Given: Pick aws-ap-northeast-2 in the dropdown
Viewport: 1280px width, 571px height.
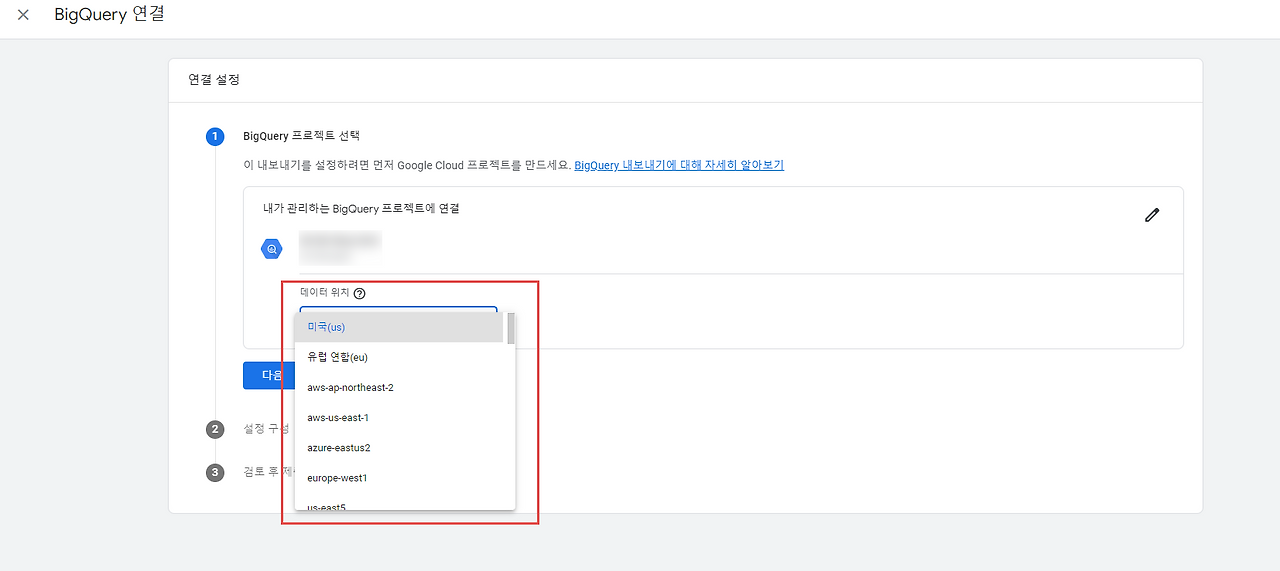Looking at the screenshot, I should point(400,387).
